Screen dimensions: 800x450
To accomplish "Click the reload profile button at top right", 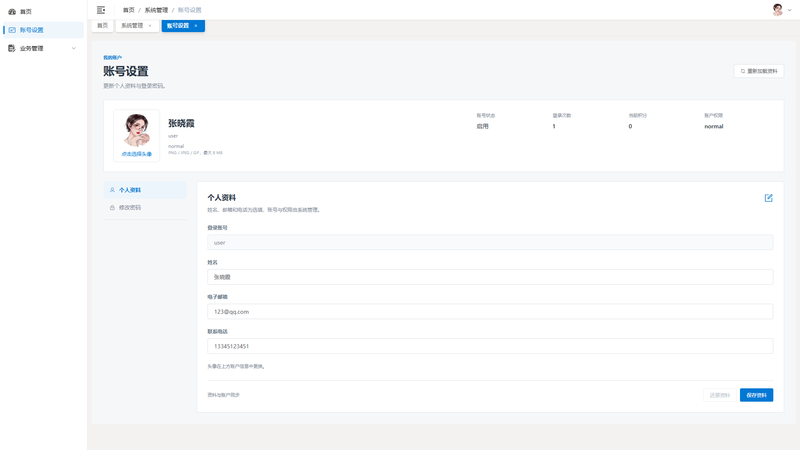I will 759,71.
